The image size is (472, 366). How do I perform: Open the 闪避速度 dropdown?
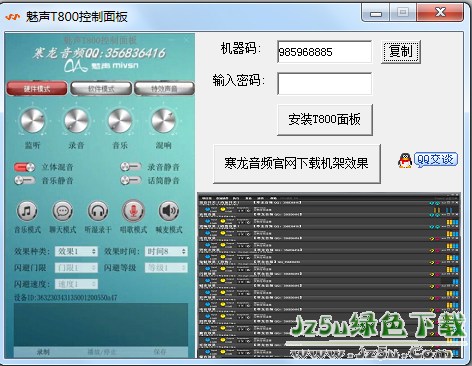(x=76, y=284)
